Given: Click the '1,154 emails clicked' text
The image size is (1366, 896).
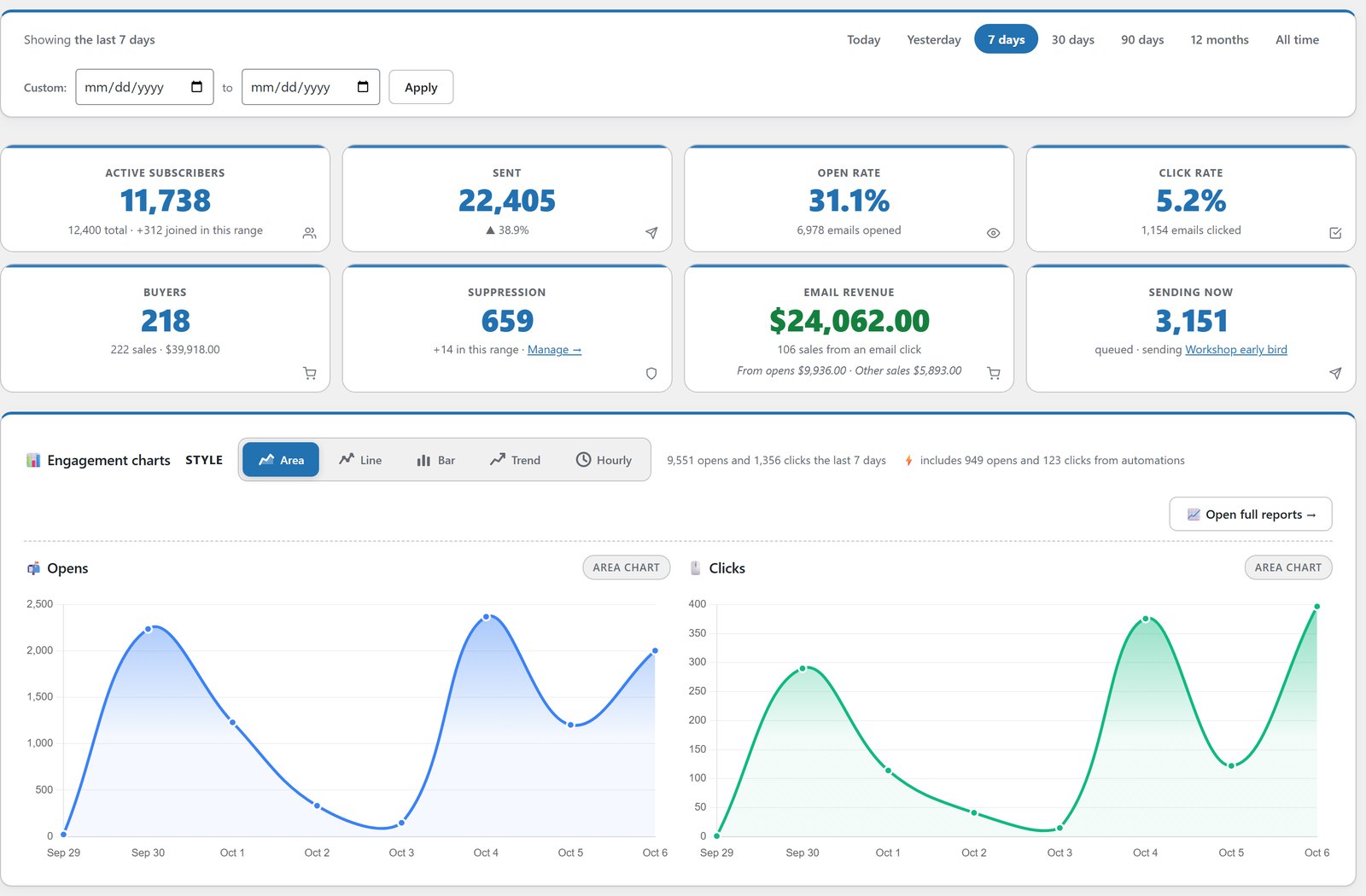Looking at the screenshot, I should 1191,230.
